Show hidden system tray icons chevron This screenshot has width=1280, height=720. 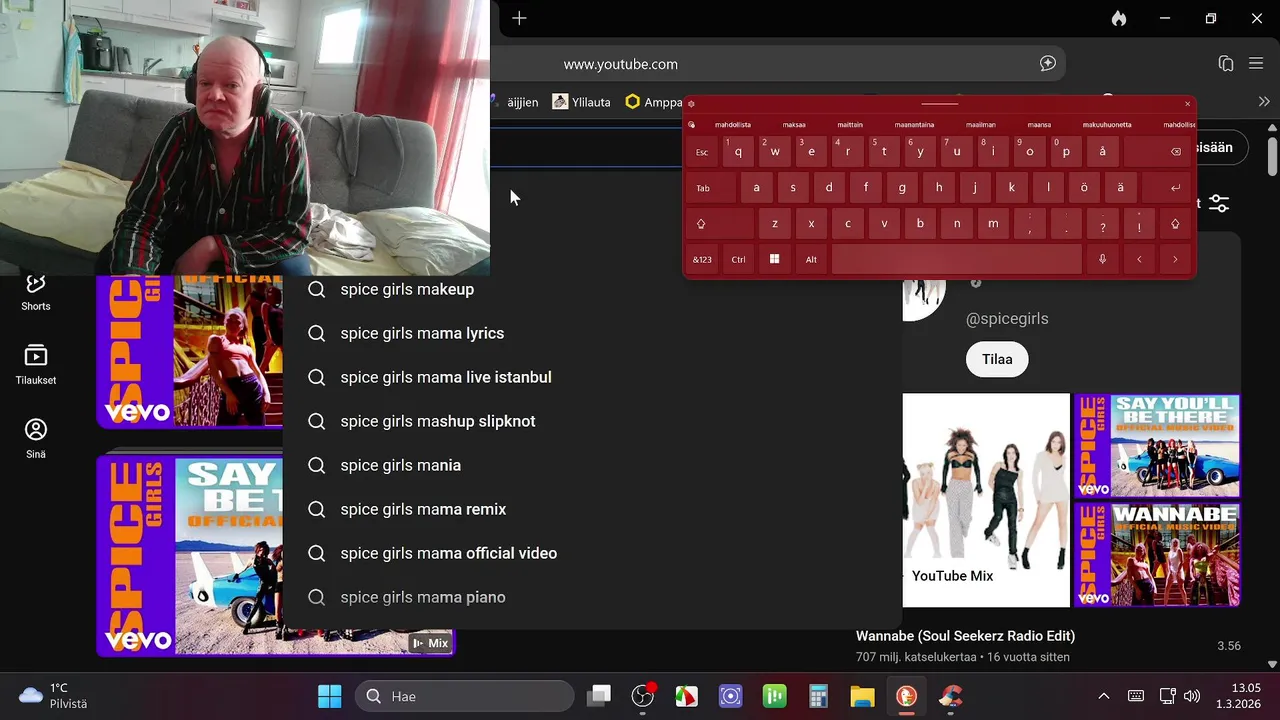[1104, 696]
